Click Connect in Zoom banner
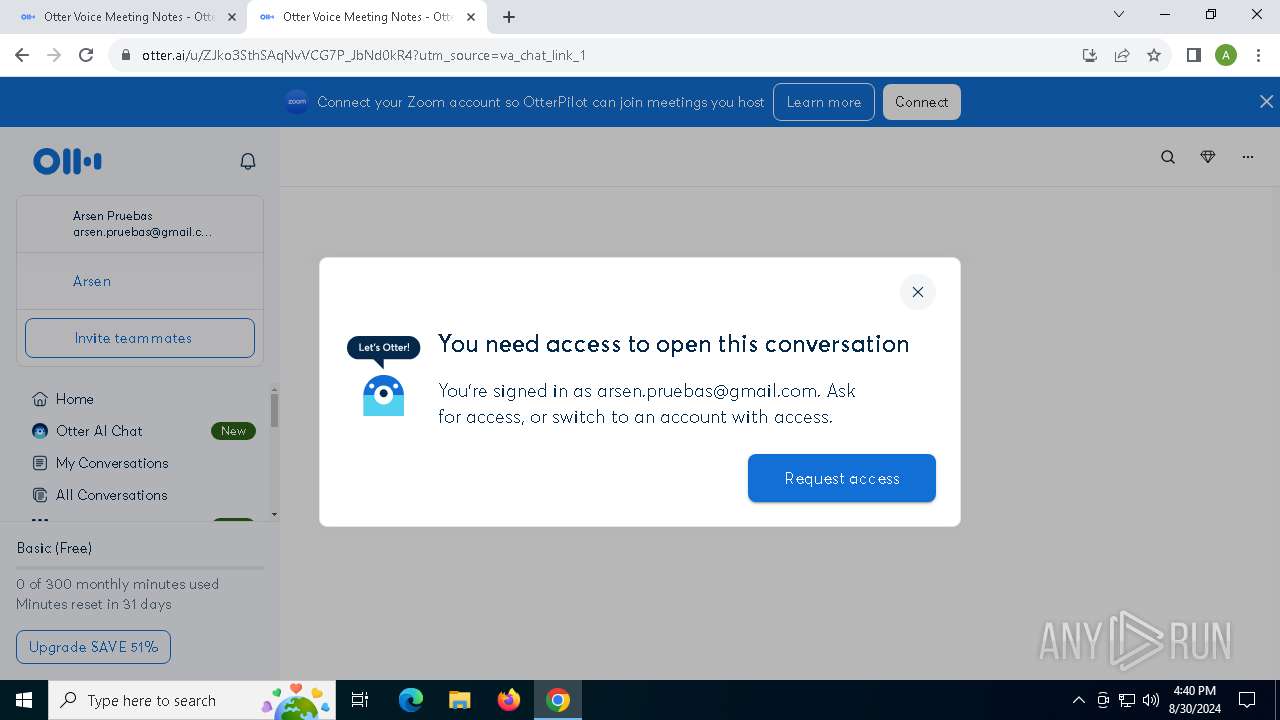Viewport: 1280px width, 720px height. [921, 102]
